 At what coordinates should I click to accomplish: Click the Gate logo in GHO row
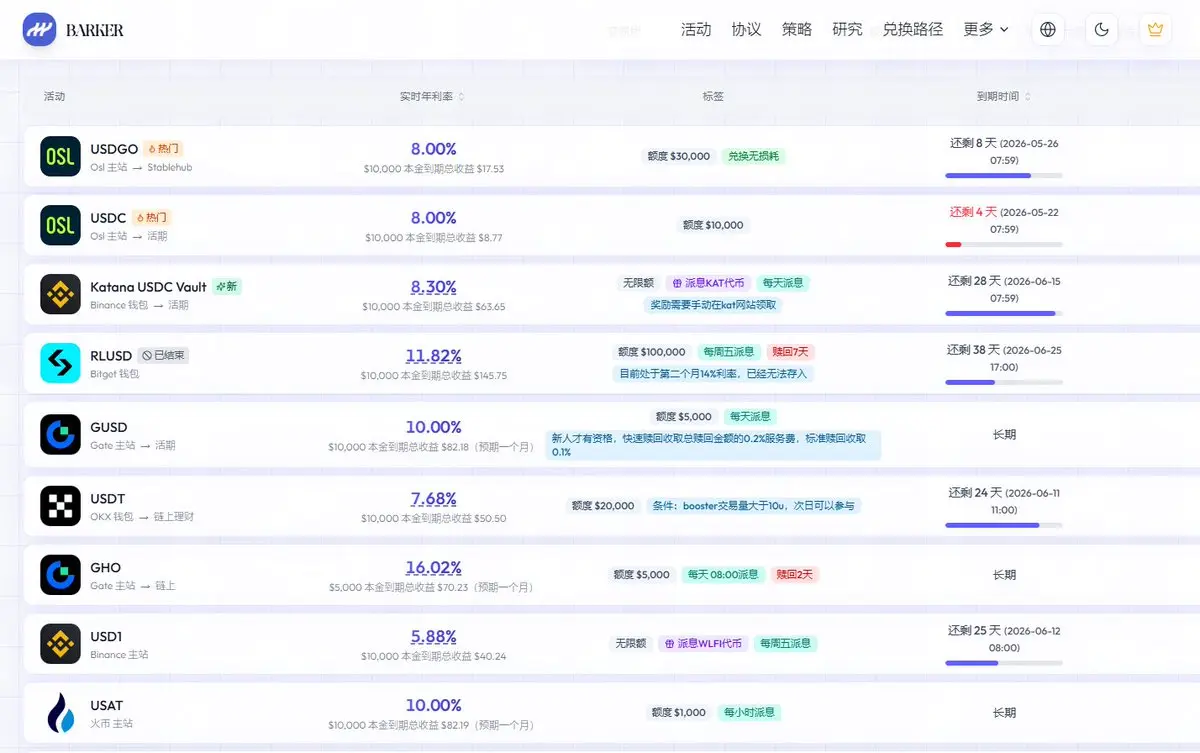click(60, 575)
